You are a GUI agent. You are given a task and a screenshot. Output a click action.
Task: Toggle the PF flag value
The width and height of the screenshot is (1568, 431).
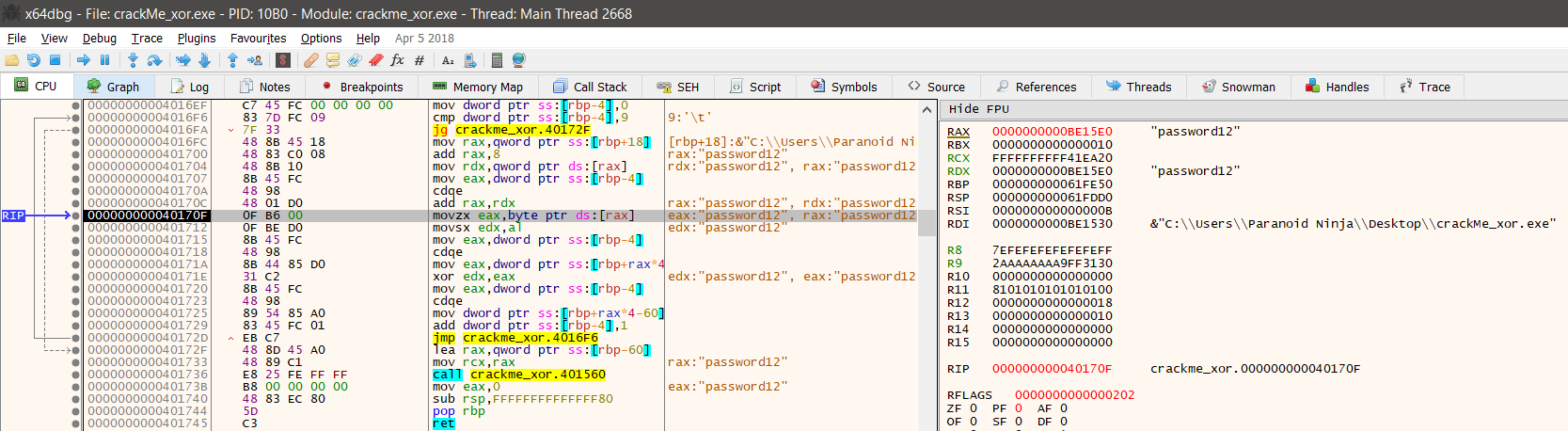click(1018, 408)
